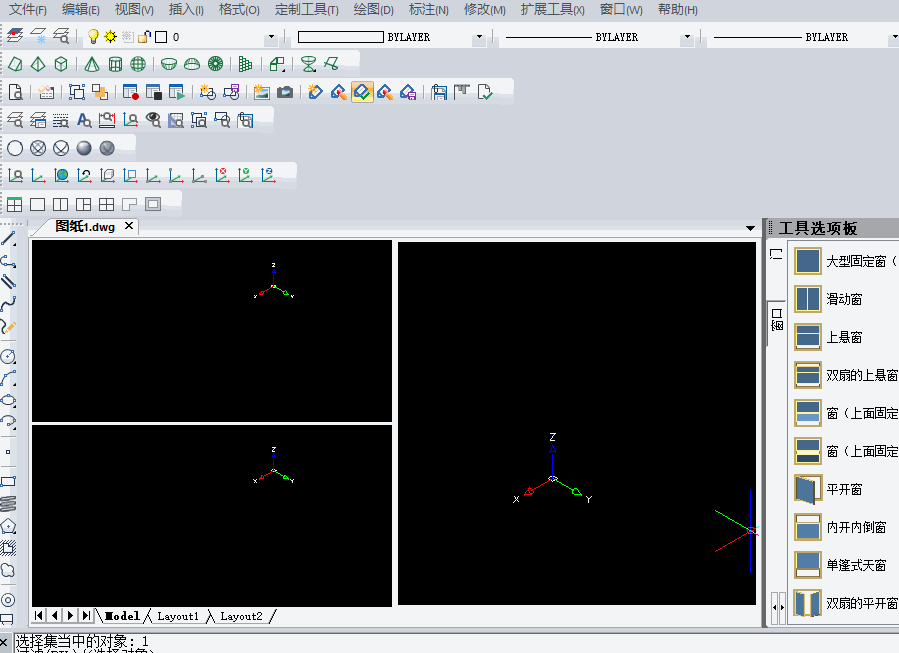
Task: Select the 平开窗 tool in the tool palette
Action: 807,489
